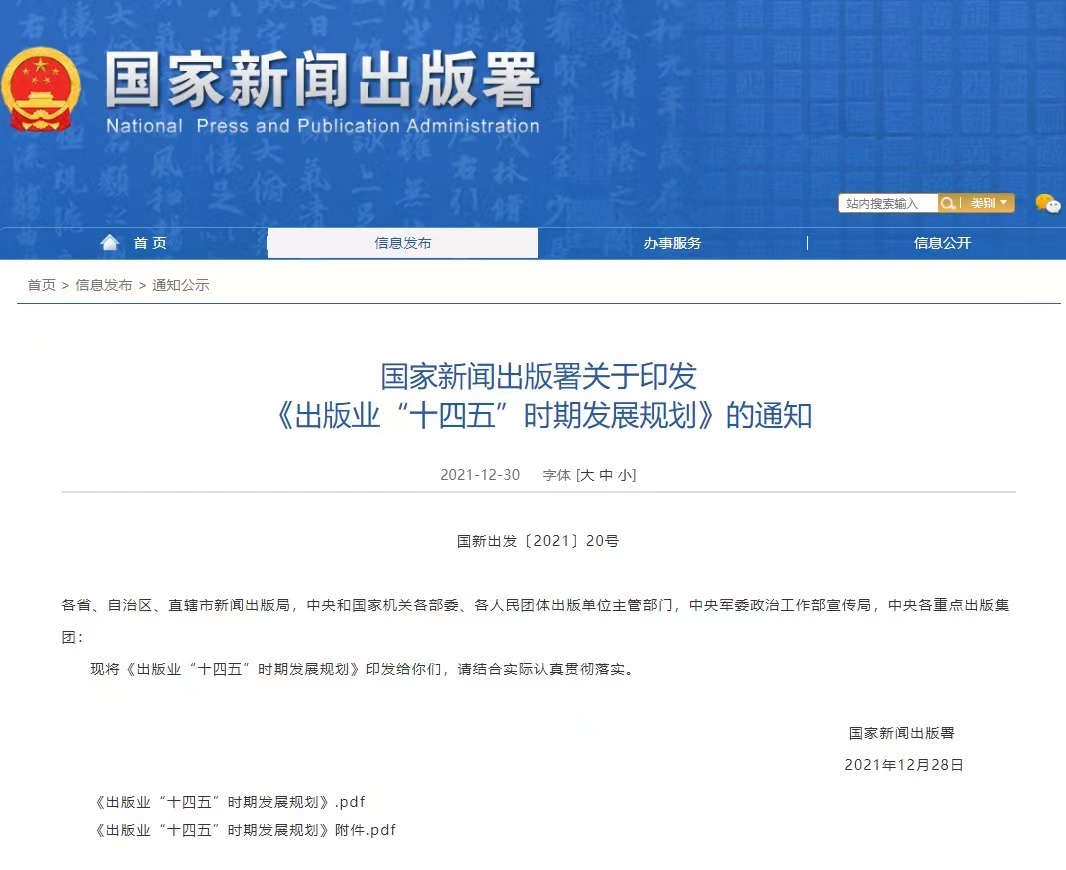Focus the 站内搜索输入 search field
The height and width of the screenshot is (870, 1066).
[x=889, y=203]
